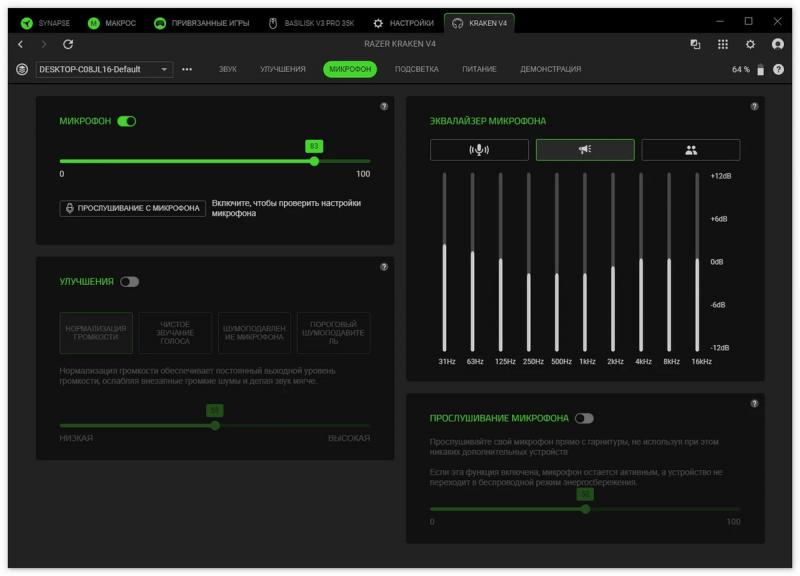The width and height of the screenshot is (800, 576).
Task: Click the 250Hz equalizer band slider
Action: (x=529, y=262)
